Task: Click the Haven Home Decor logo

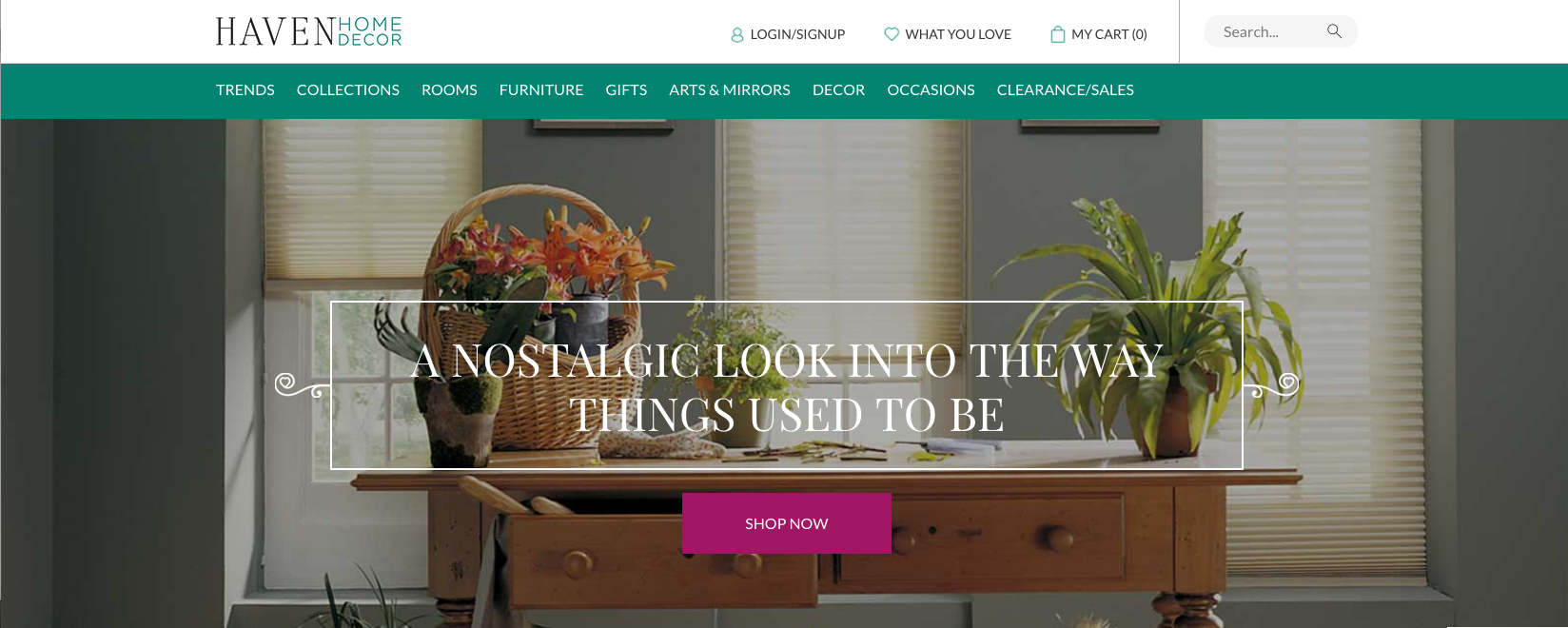Action: [x=308, y=31]
